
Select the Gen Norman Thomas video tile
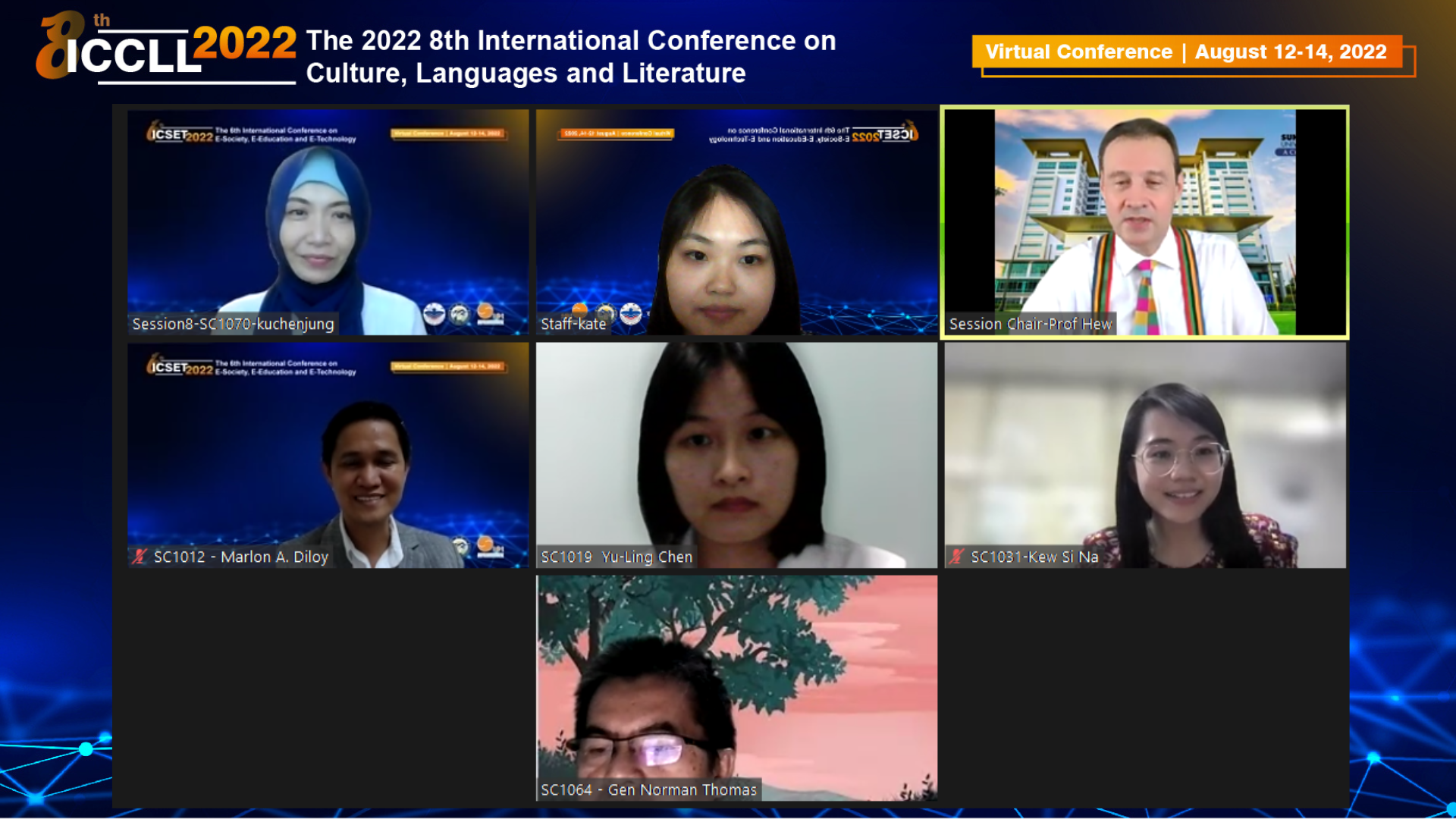736,688
